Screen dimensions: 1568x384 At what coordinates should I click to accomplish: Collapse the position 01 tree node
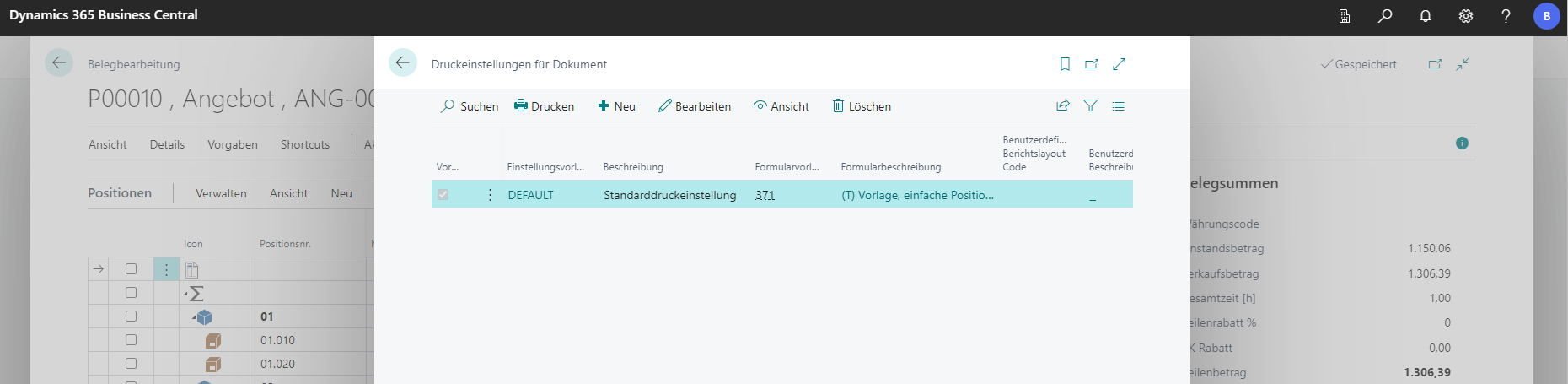coord(194,317)
